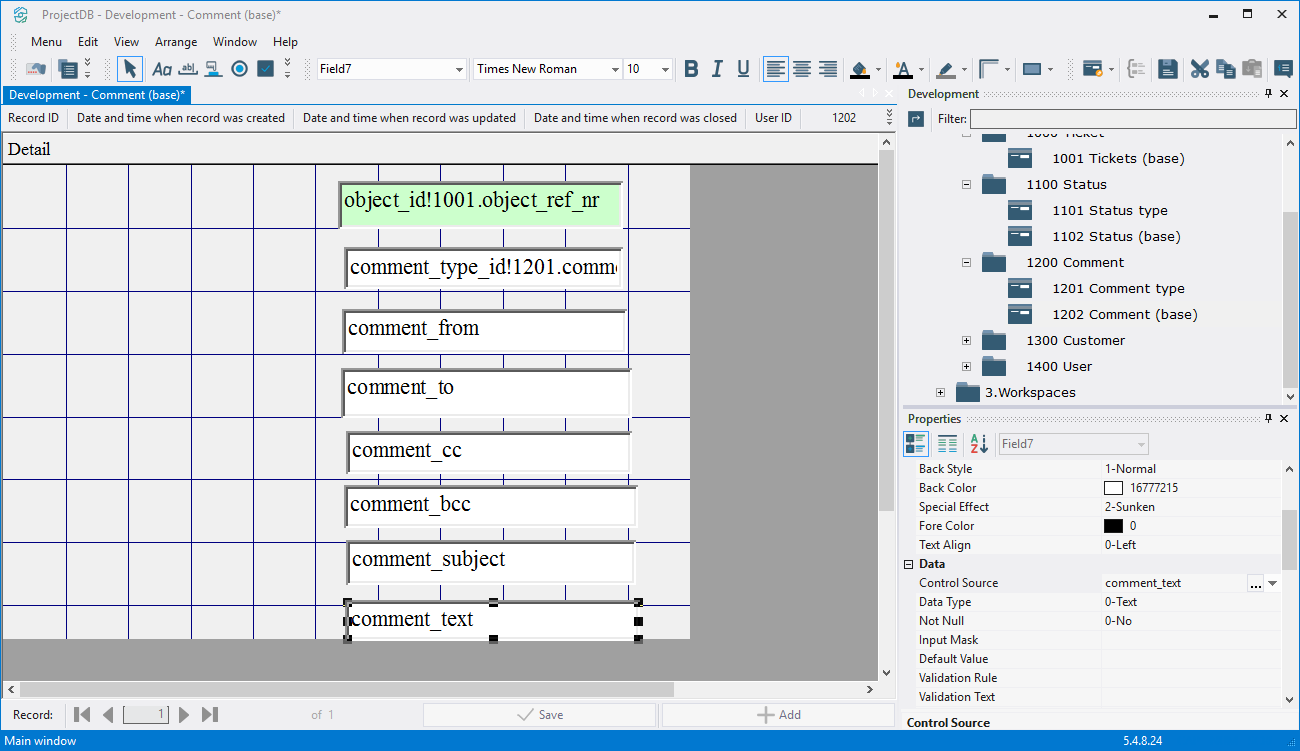
Task: Collapse the 1200 Comment folder
Action: click(x=966, y=263)
